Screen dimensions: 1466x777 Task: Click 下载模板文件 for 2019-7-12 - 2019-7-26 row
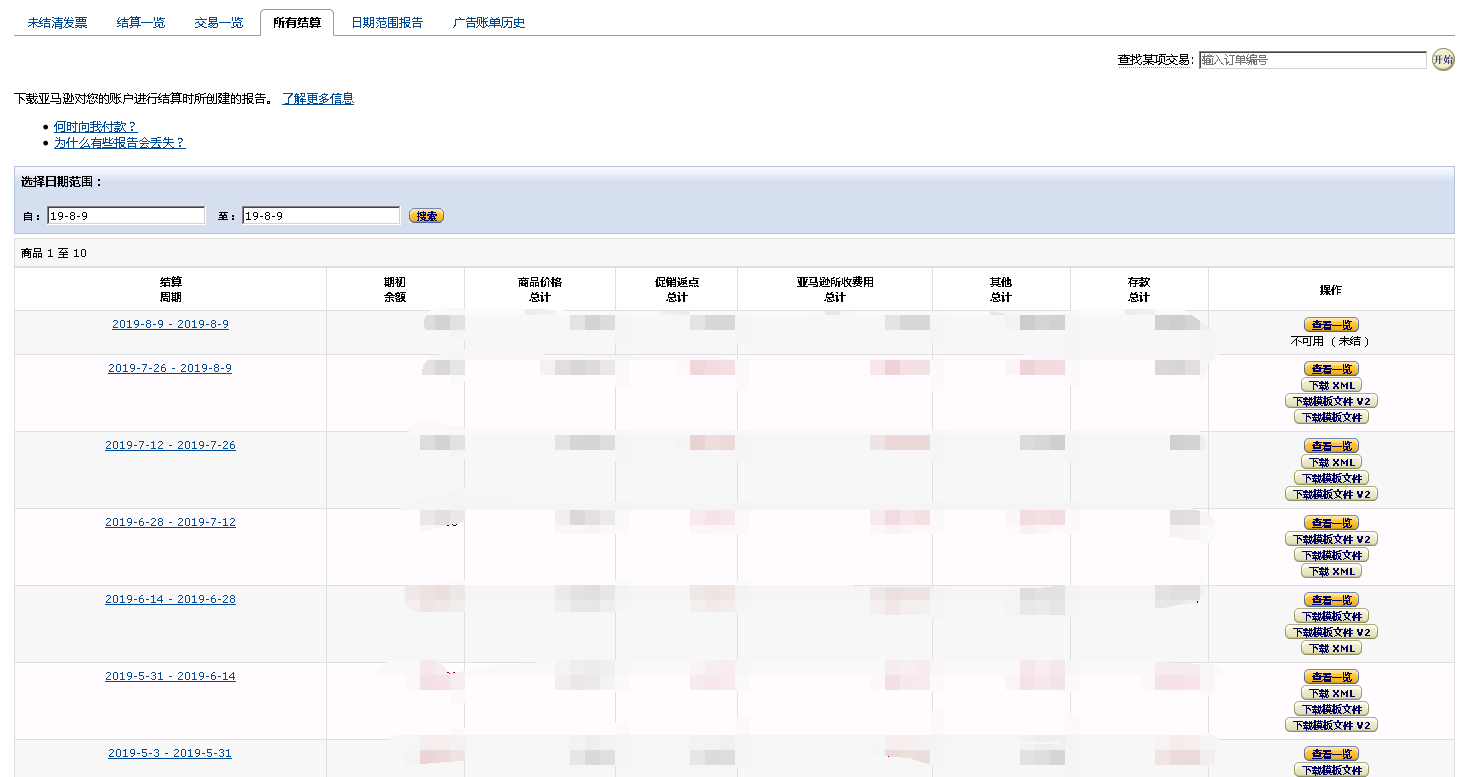[1331, 478]
